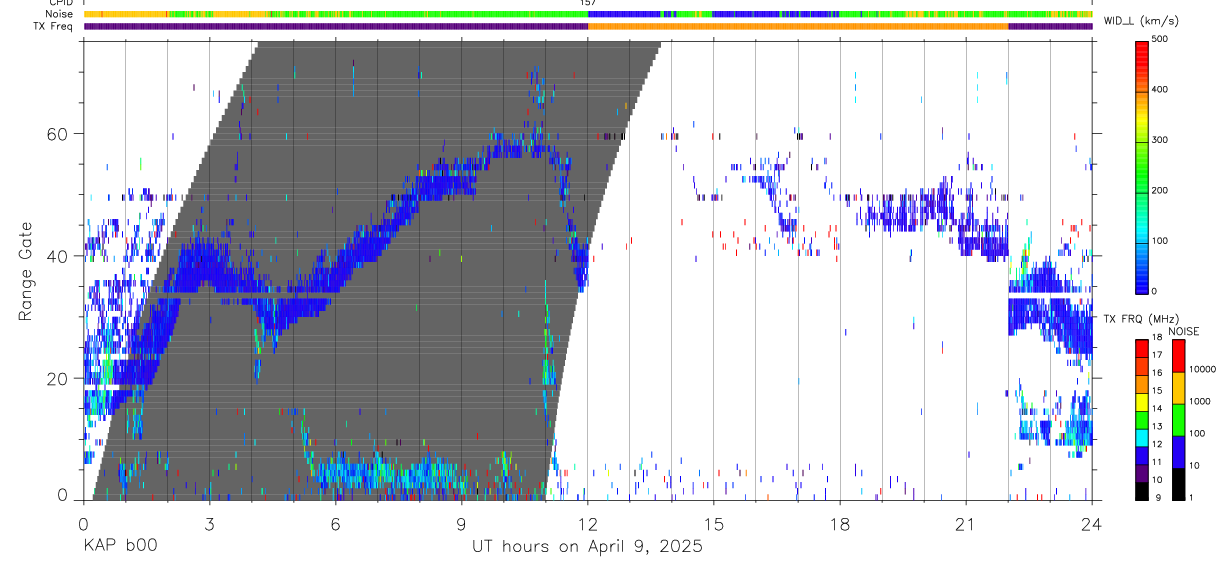Click the '300' width color bar label
Viewport: 1228px width, 567px height.
coord(1160,140)
